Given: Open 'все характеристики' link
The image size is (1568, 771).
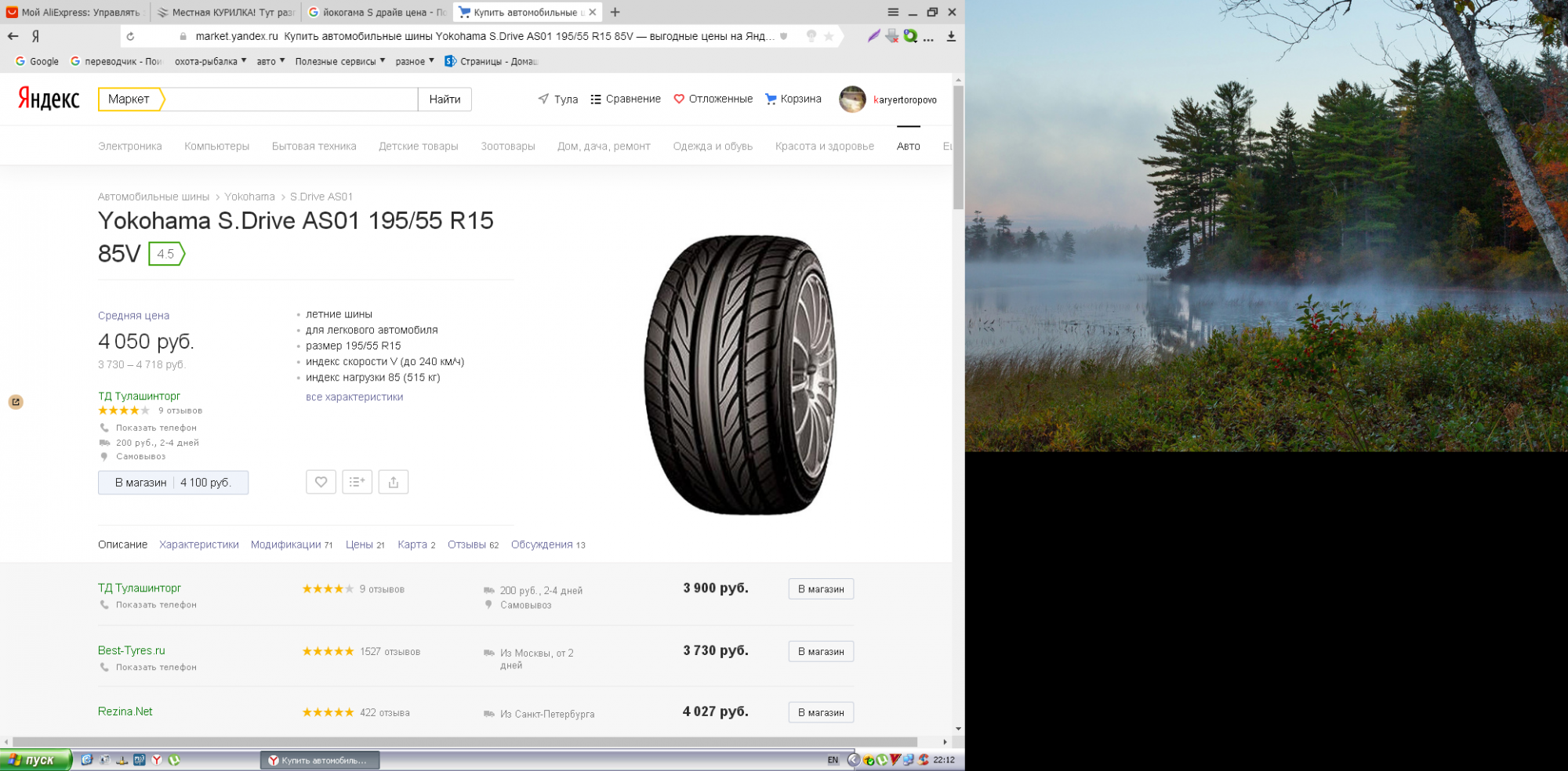Looking at the screenshot, I should click(x=354, y=396).
